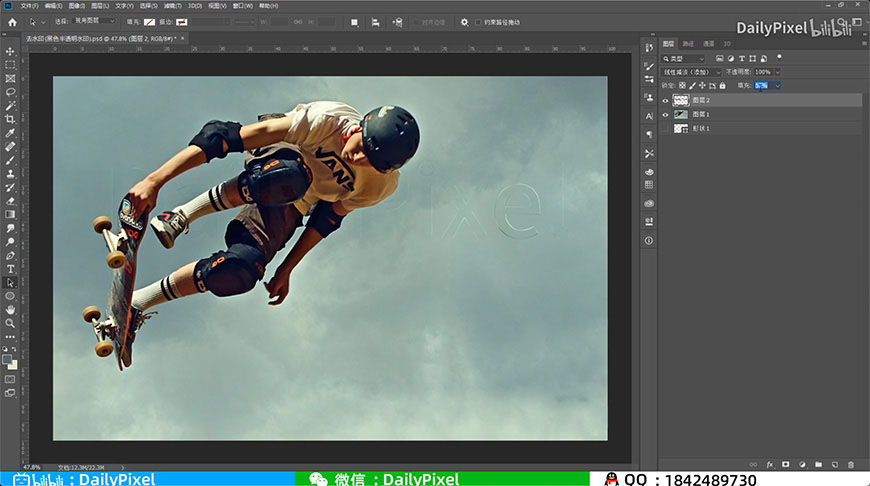This screenshot has height=486, width=870.
Task: Open the path selection layer scope dropdown
Action: (x=93, y=21)
